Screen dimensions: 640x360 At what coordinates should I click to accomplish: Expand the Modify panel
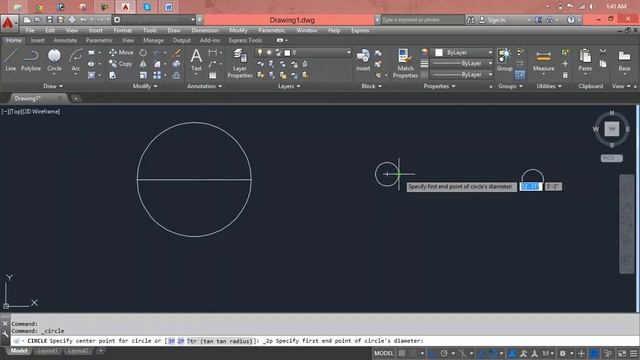tap(145, 86)
